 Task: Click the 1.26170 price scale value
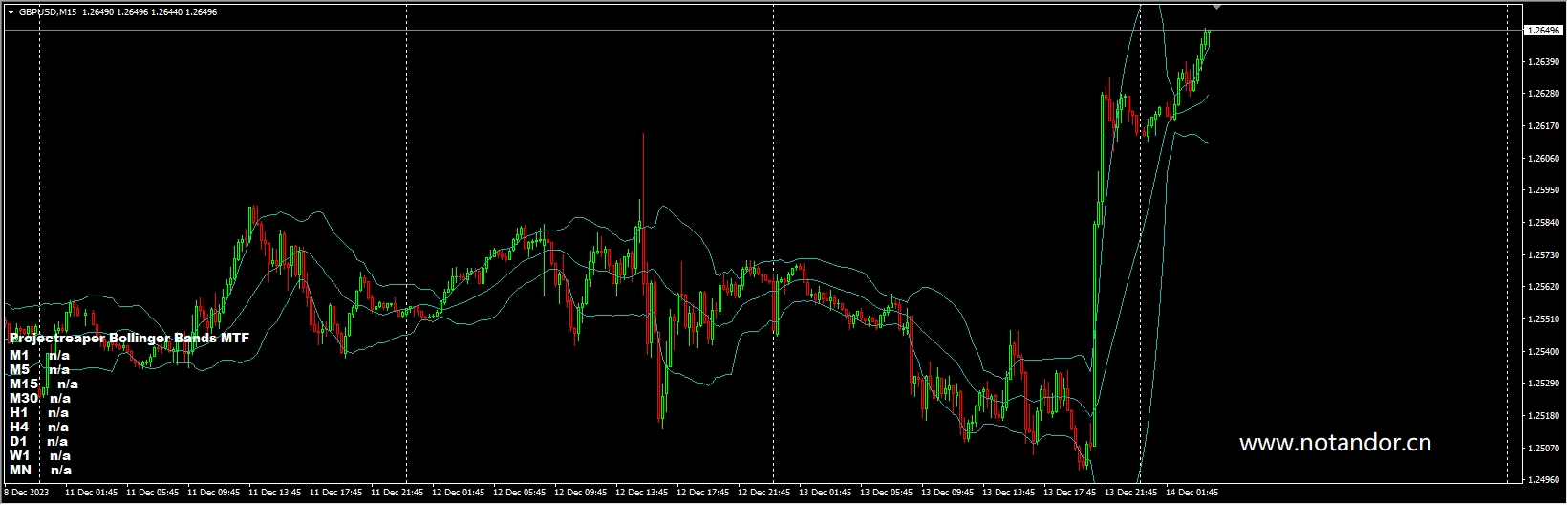click(x=1543, y=126)
